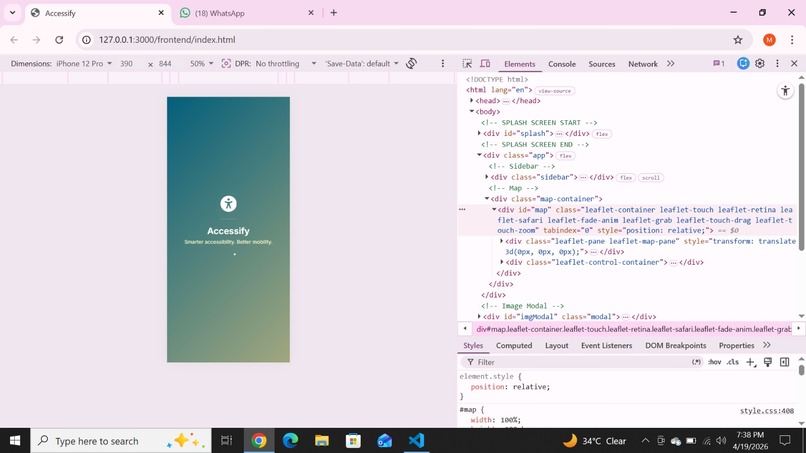The image size is (806, 453).
Task: Close the Accessify tab
Action: (161, 13)
